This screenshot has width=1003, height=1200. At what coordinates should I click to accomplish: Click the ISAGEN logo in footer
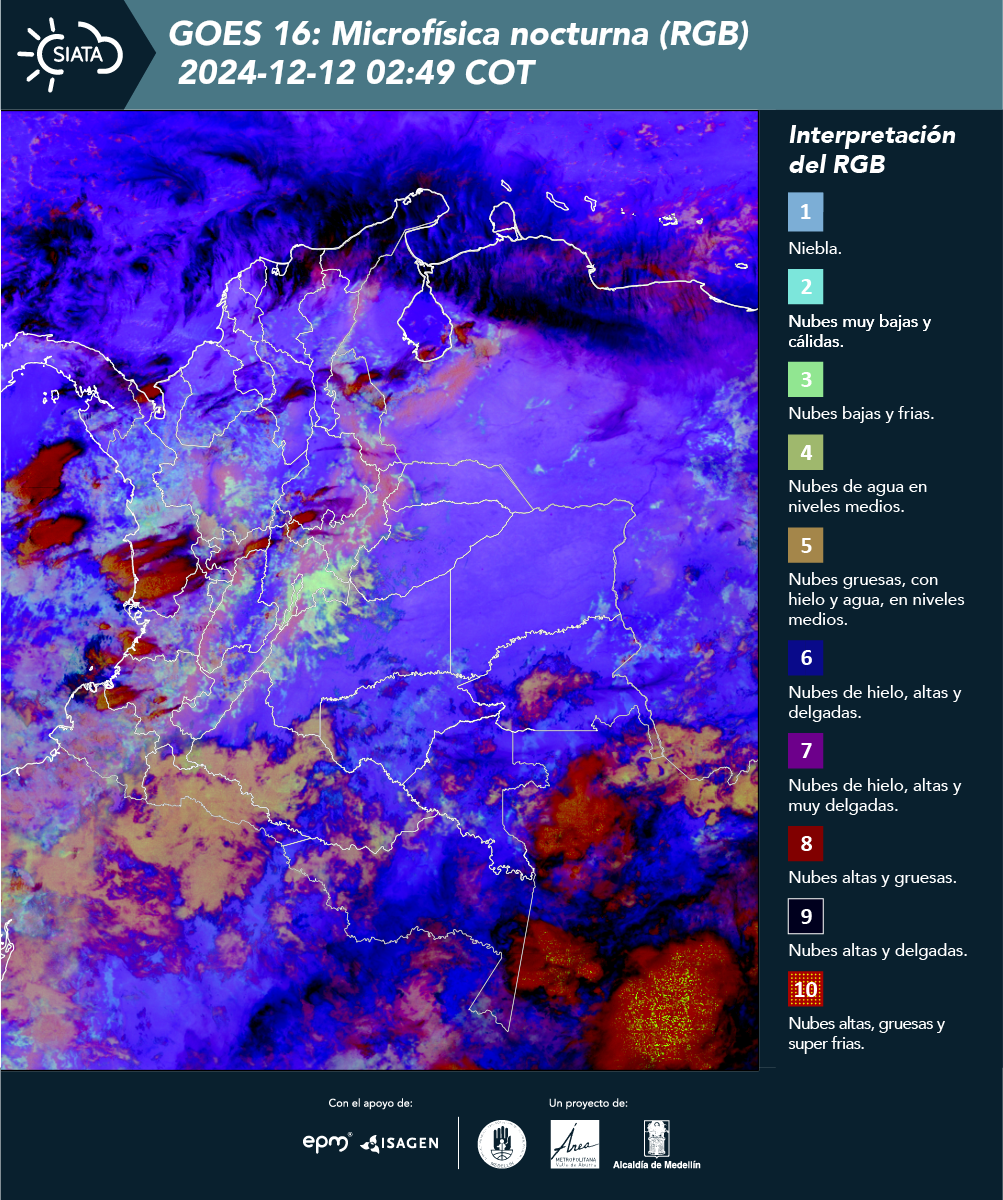click(399, 1143)
